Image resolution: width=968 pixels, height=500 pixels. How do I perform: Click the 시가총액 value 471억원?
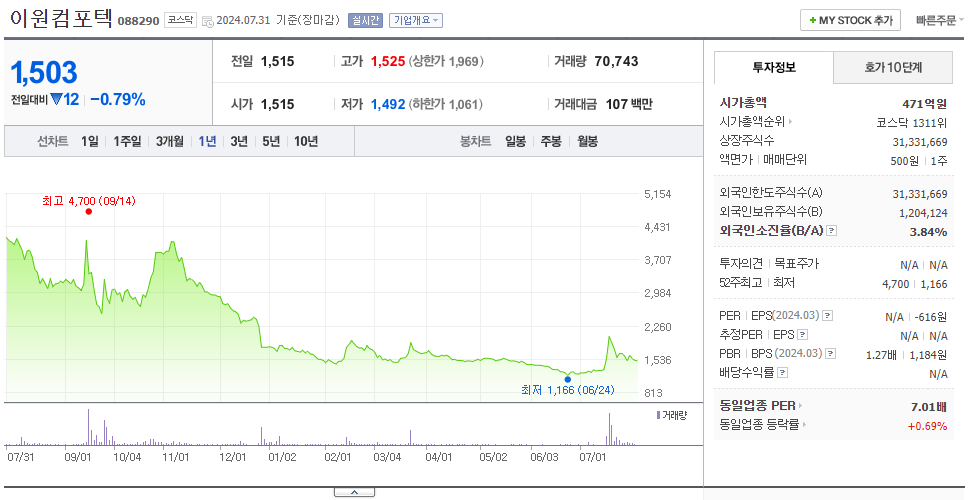tap(924, 104)
